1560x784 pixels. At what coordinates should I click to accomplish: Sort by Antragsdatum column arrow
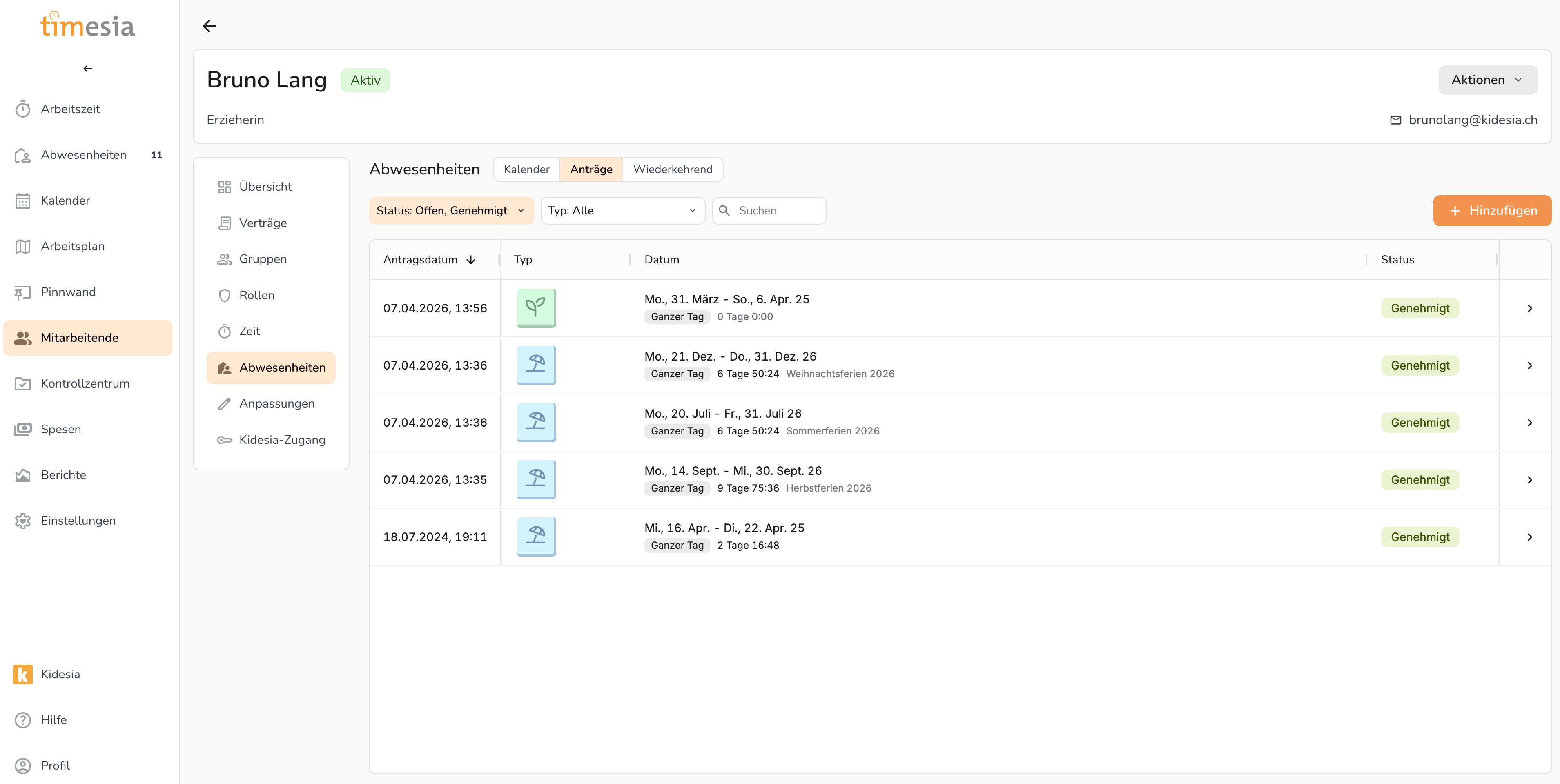470,260
